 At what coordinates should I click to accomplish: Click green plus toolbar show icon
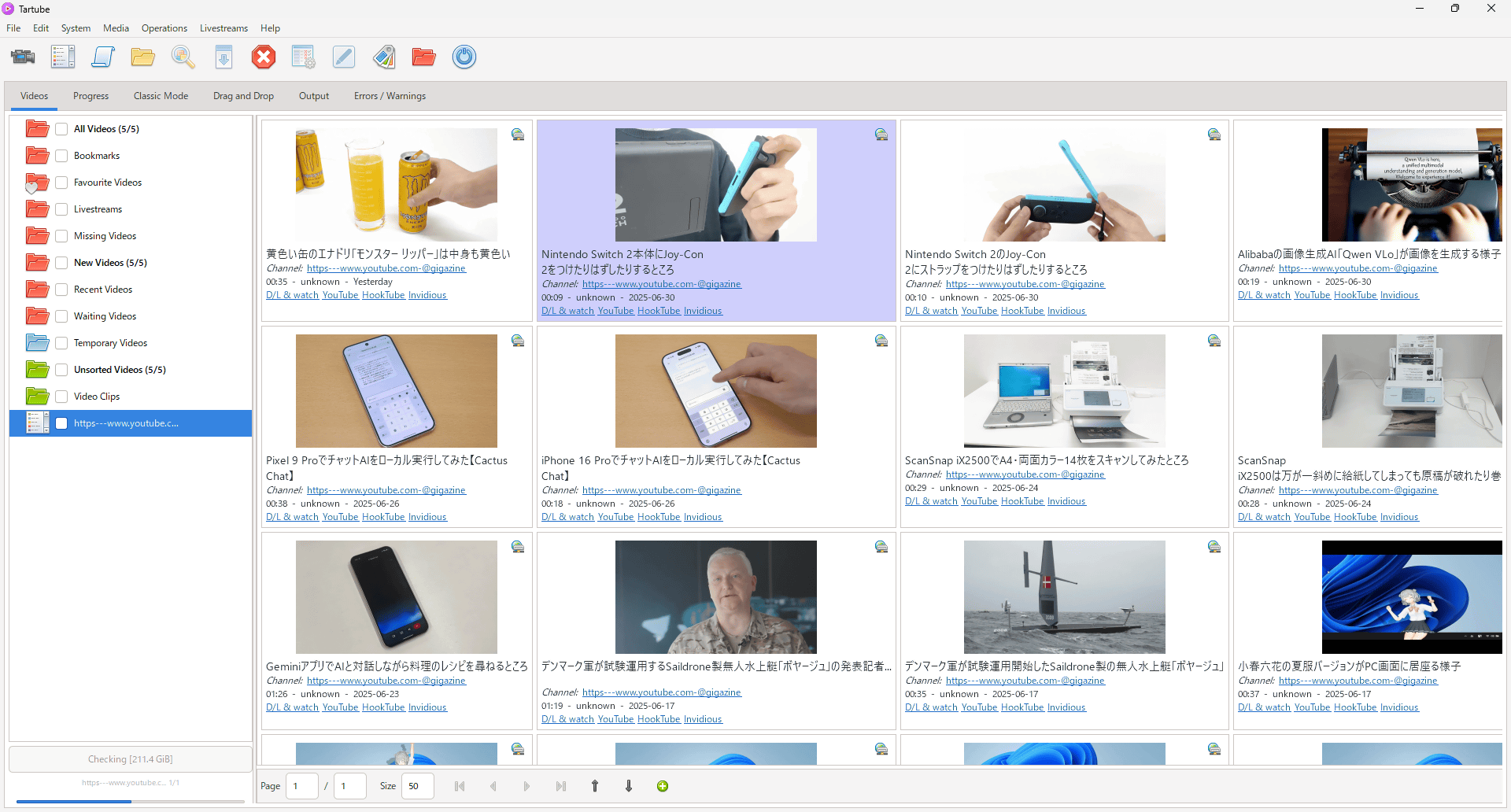click(x=663, y=786)
